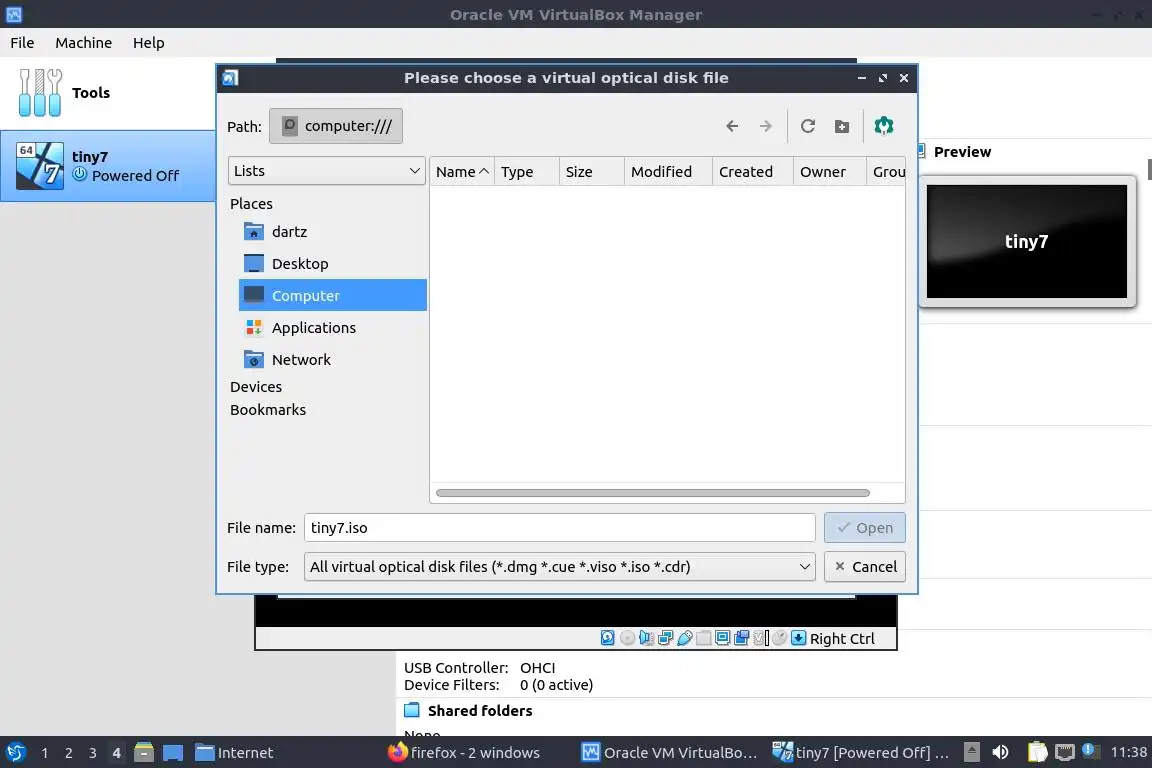Click the taskbar clock showing 11:38
1152x768 pixels.
(1128, 752)
